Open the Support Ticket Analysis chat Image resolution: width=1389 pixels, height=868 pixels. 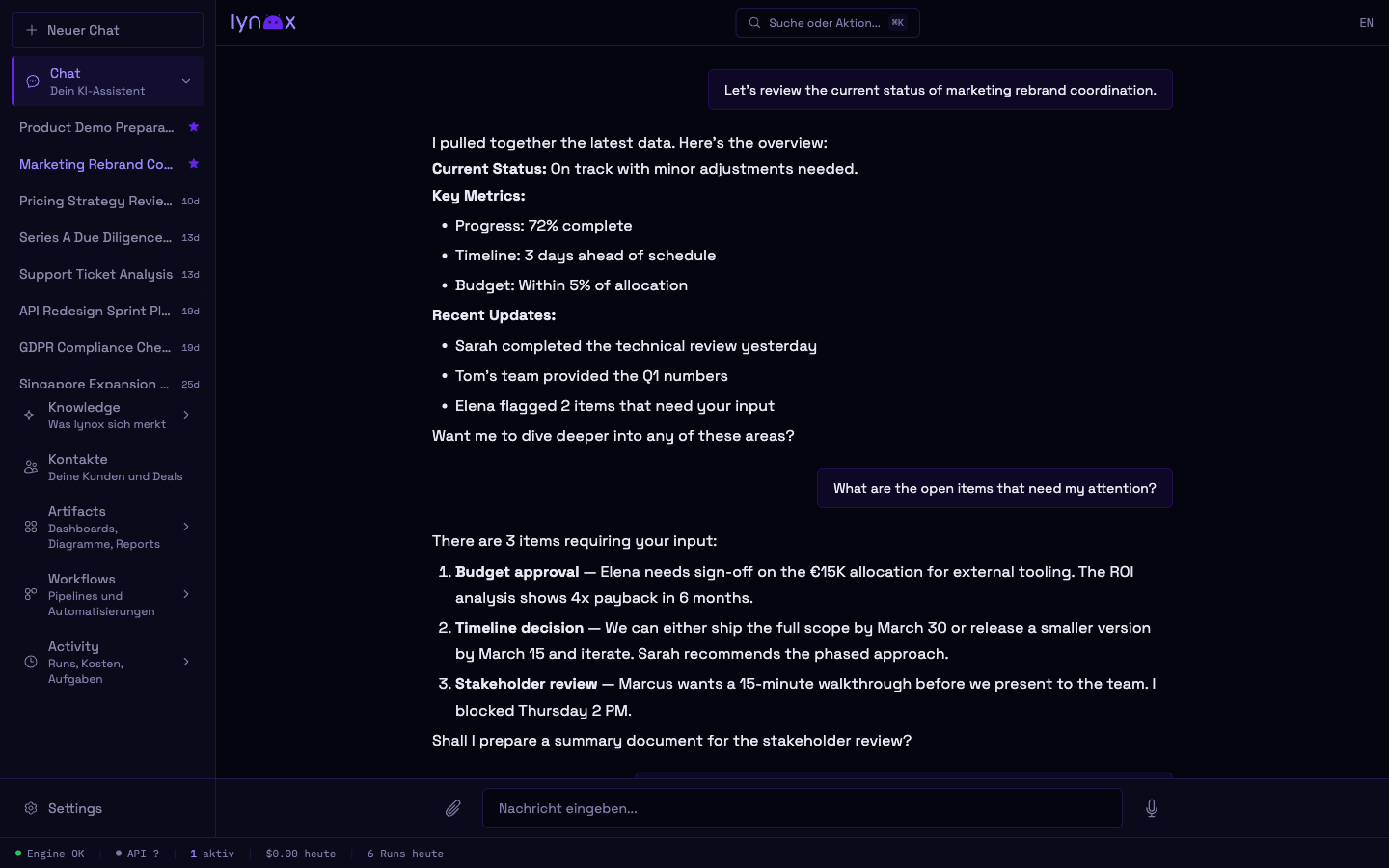point(96,274)
